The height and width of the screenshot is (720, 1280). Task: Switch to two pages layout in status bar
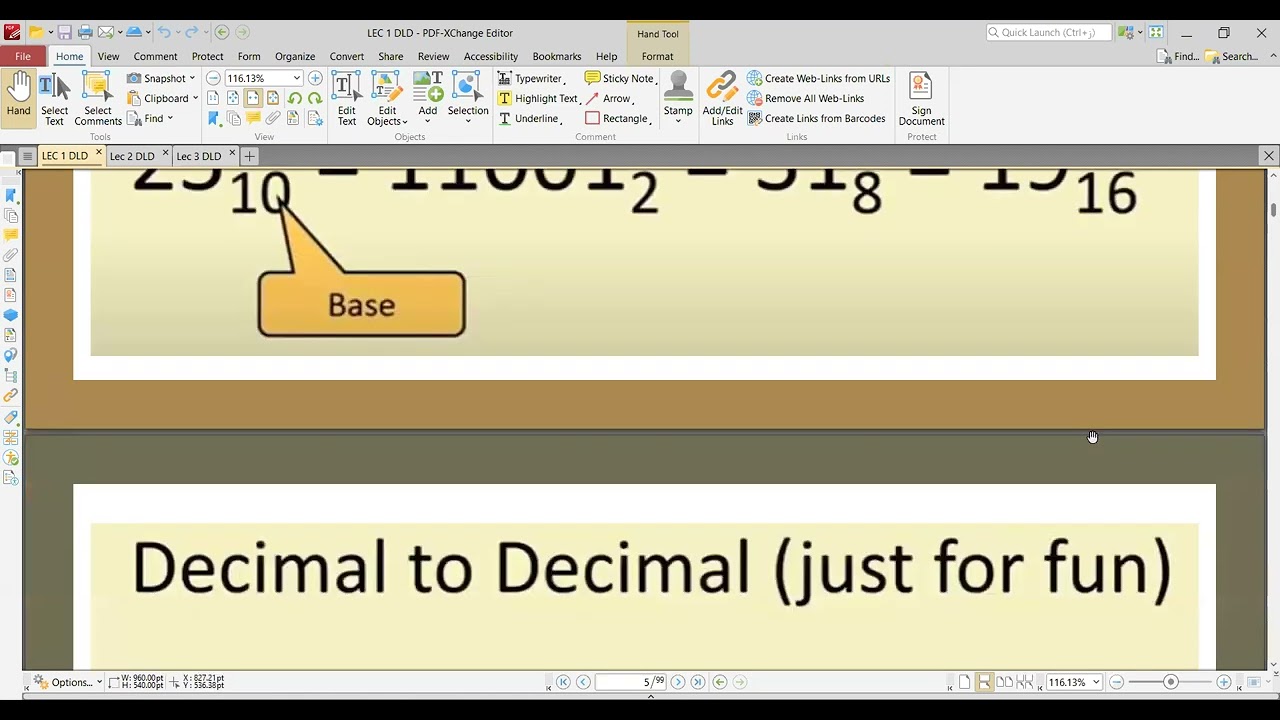1004,682
